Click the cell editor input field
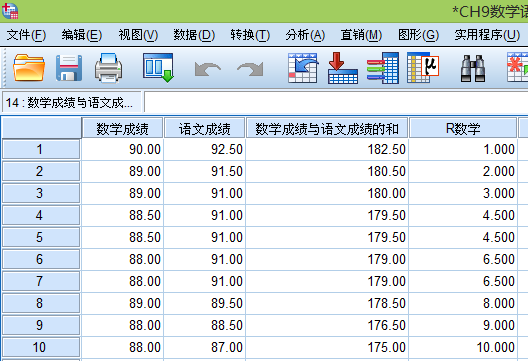 click(336, 102)
